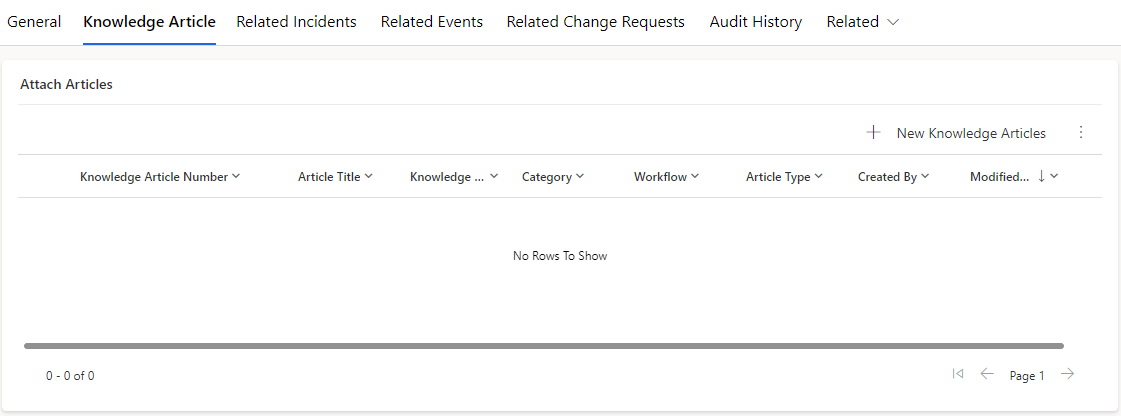This screenshot has height=416, width=1121.
Task: Expand the Related tab chevron
Action: point(893,22)
